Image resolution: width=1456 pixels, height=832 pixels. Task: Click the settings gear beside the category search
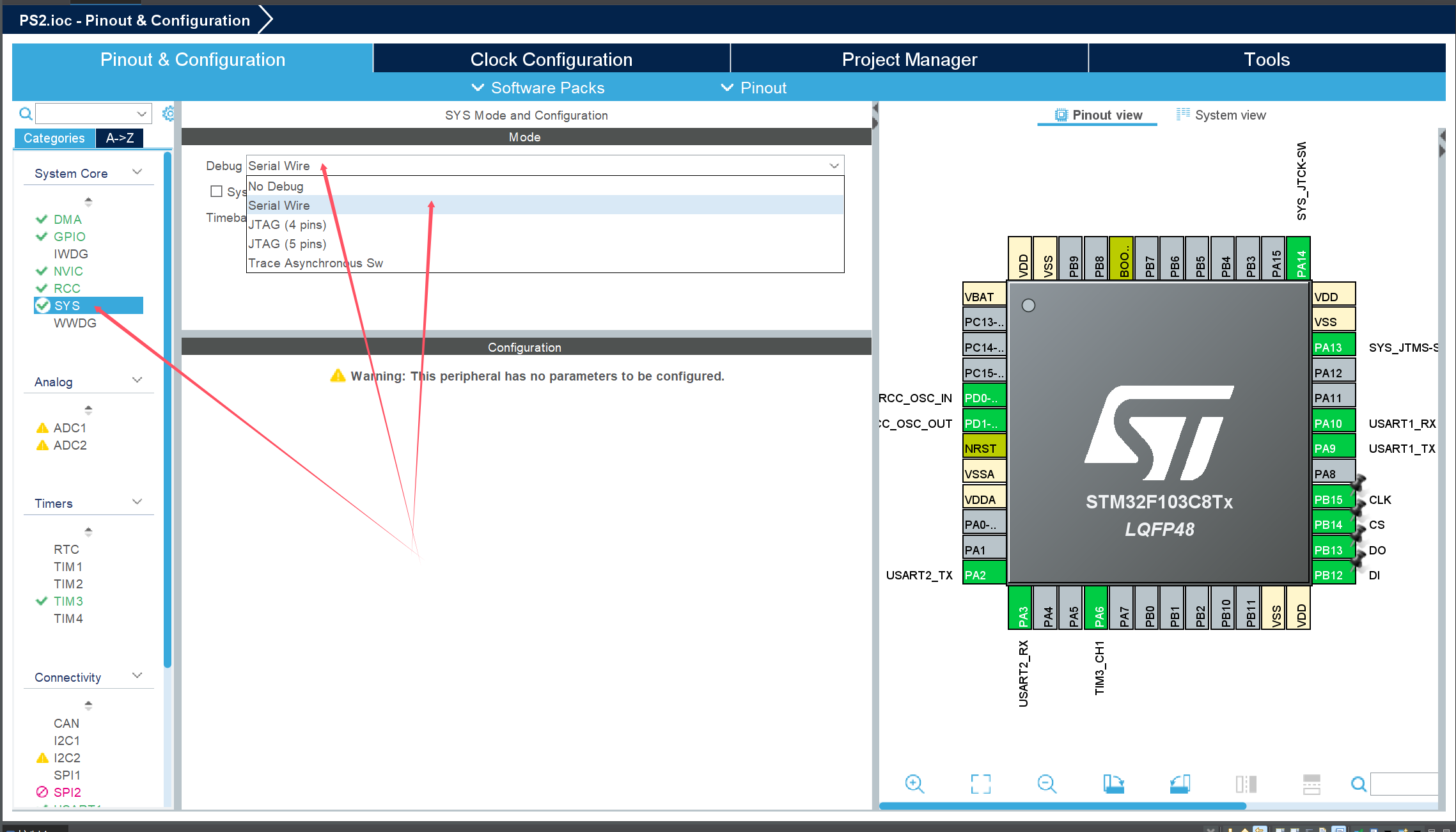(x=168, y=114)
